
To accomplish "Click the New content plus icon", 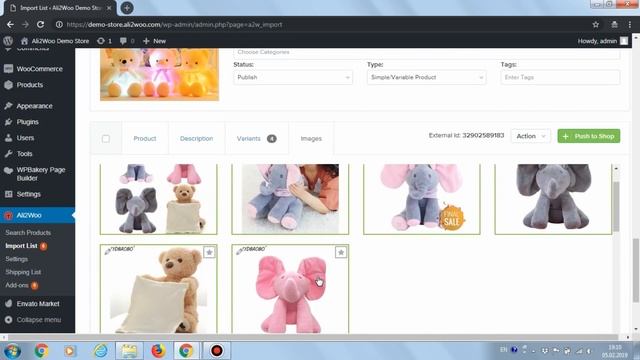I will pyautogui.click(x=146, y=41).
